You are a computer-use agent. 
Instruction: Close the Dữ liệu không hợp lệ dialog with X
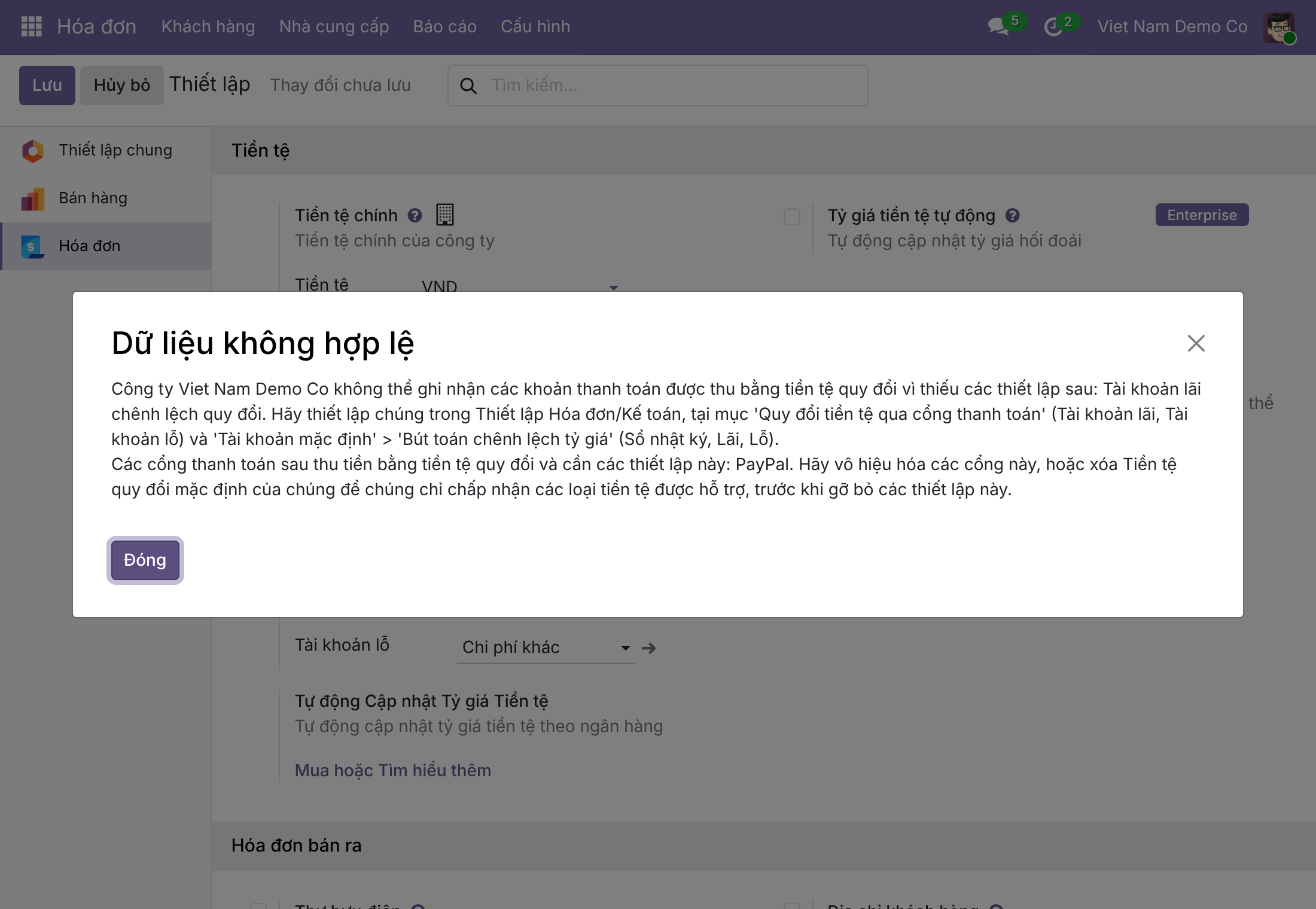[x=1196, y=343]
